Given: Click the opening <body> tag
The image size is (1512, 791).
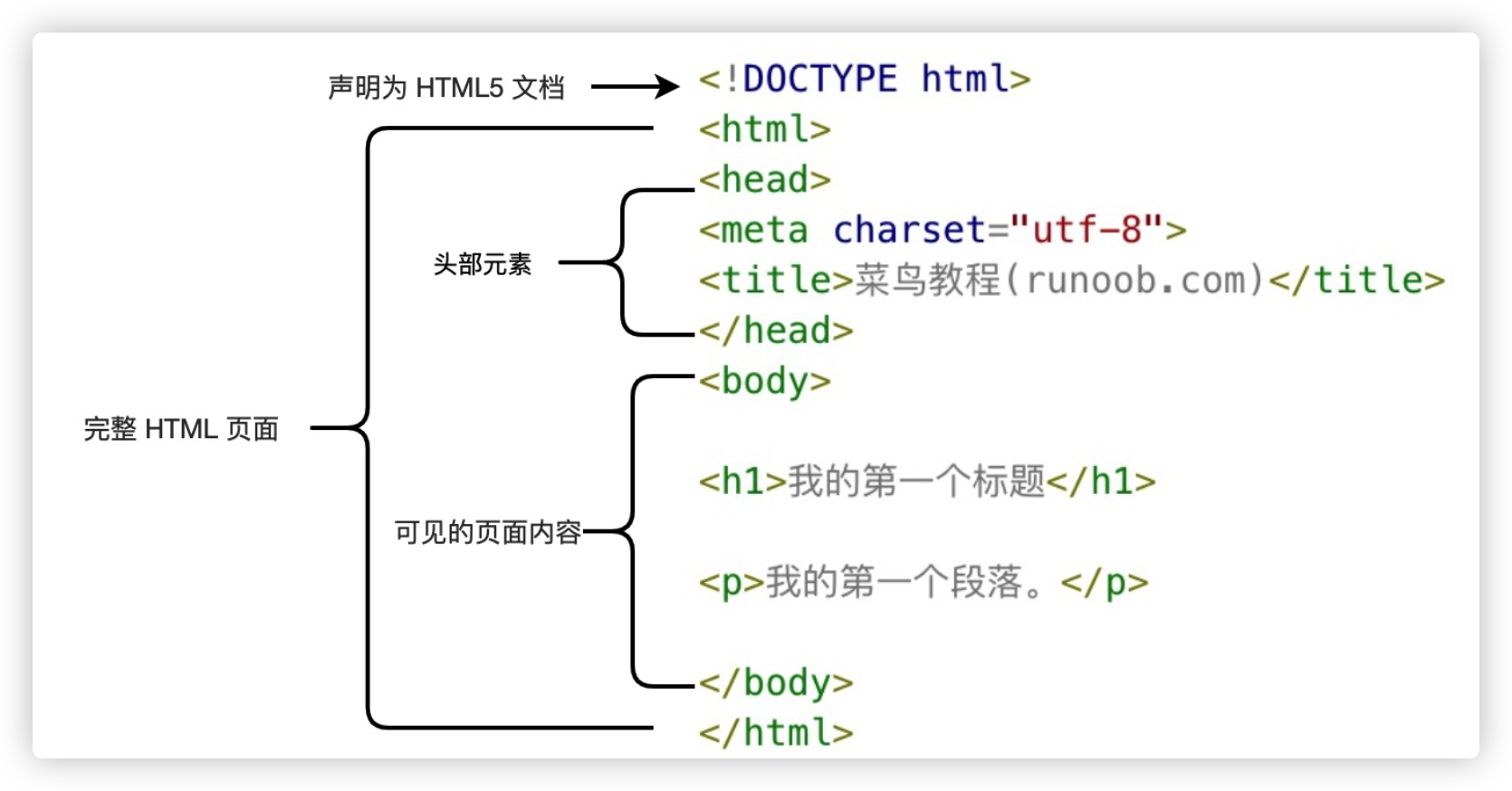Looking at the screenshot, I should (764, 381).
